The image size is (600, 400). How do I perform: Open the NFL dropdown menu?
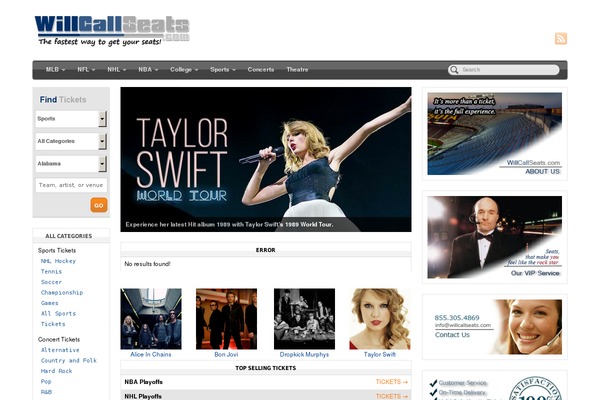pos(86,70)
